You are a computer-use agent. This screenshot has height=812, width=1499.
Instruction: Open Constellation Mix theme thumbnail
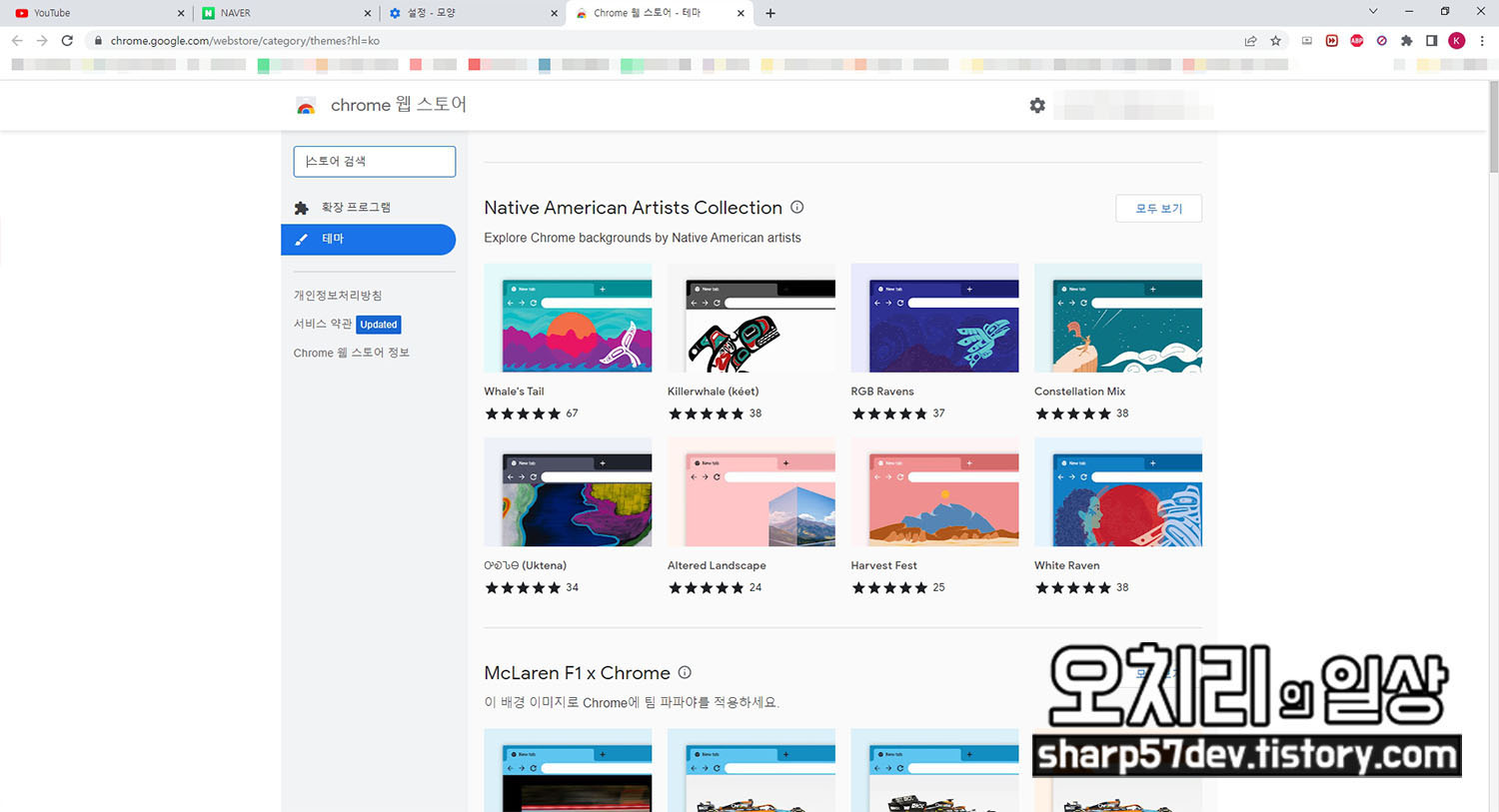click(x=1118, y=318)
